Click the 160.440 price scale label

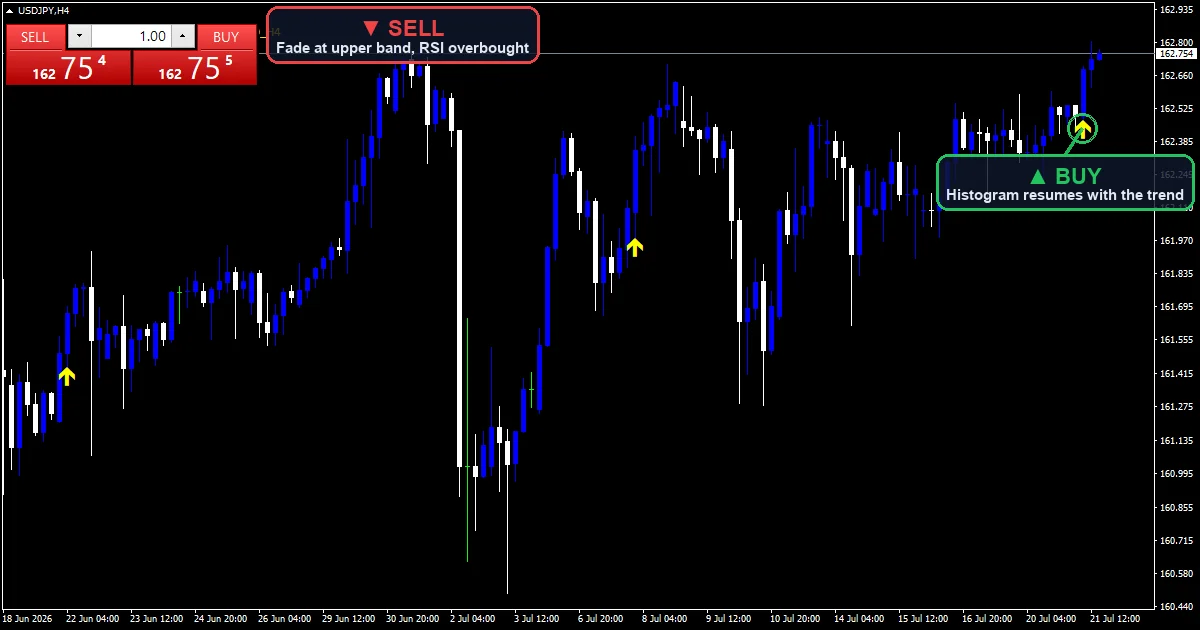click(1175, 606)
